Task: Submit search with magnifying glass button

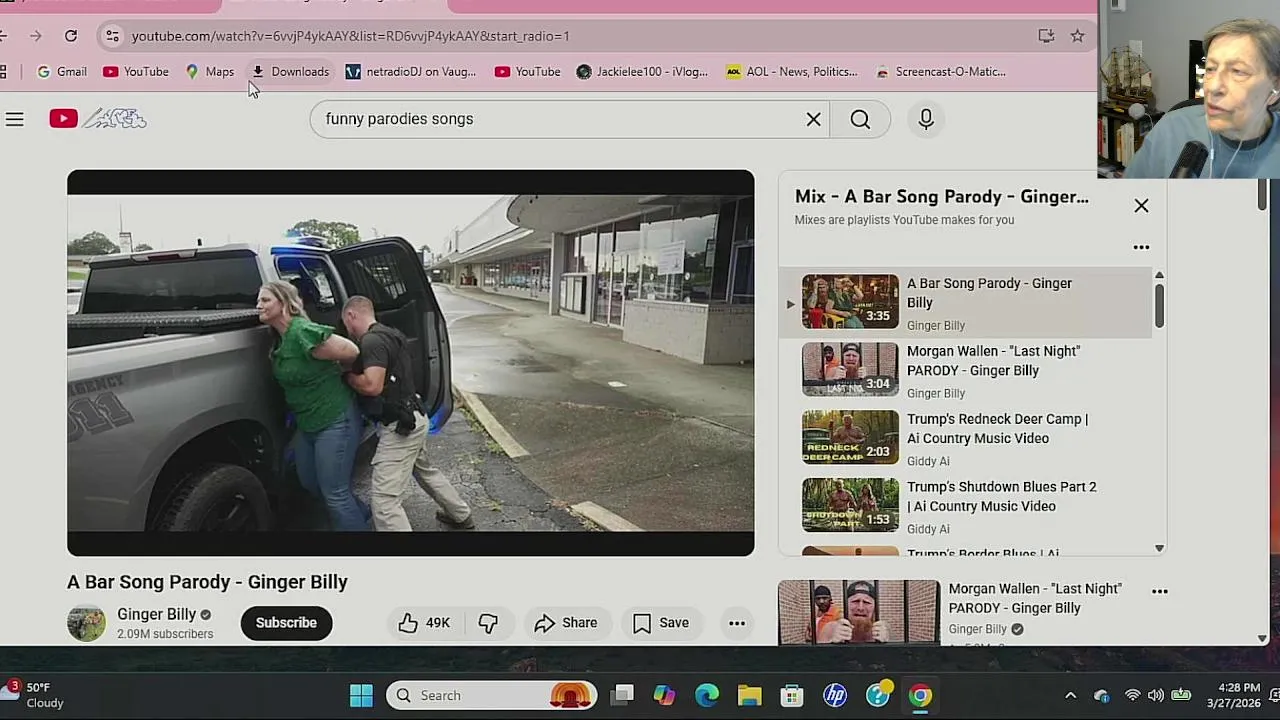Action: click(860, 119)
